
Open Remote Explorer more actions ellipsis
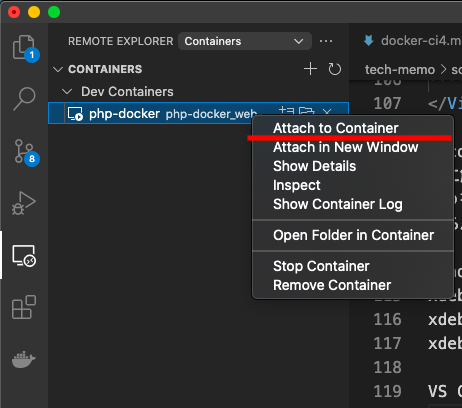(x=326, y=41)
